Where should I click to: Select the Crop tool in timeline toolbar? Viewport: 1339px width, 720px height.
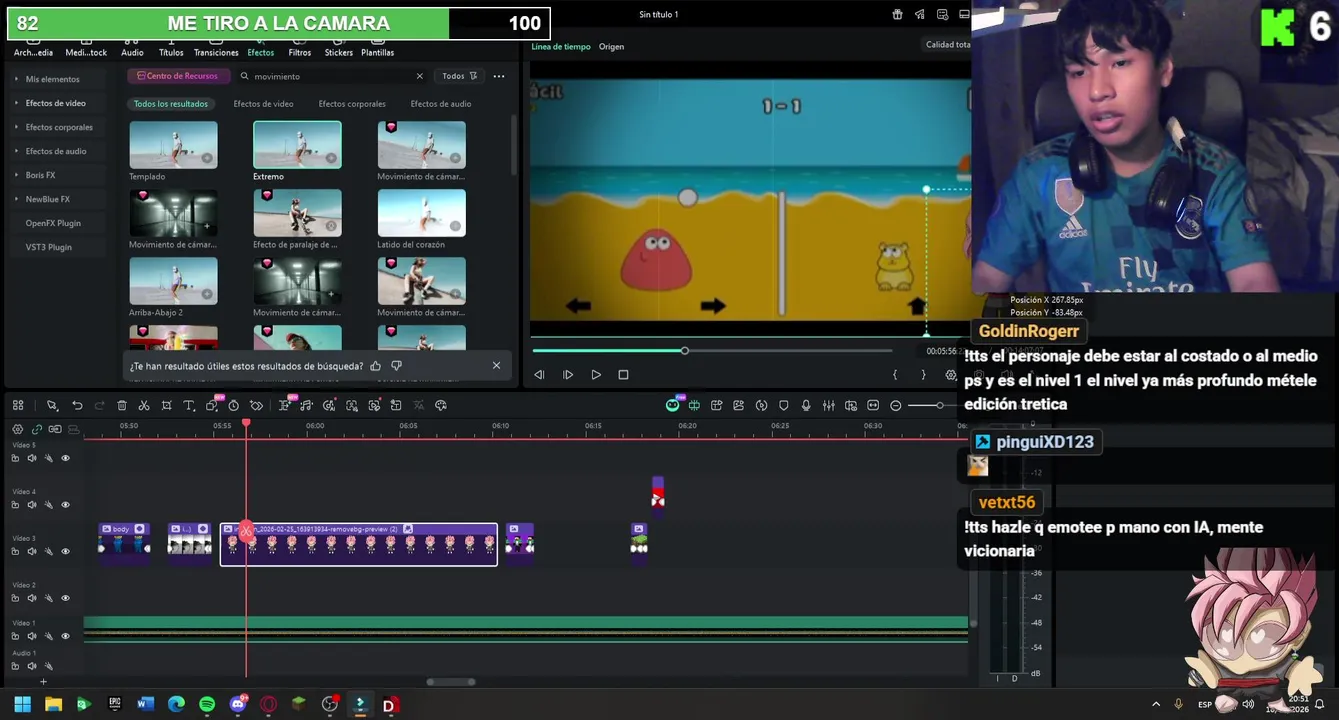point(166,405)
